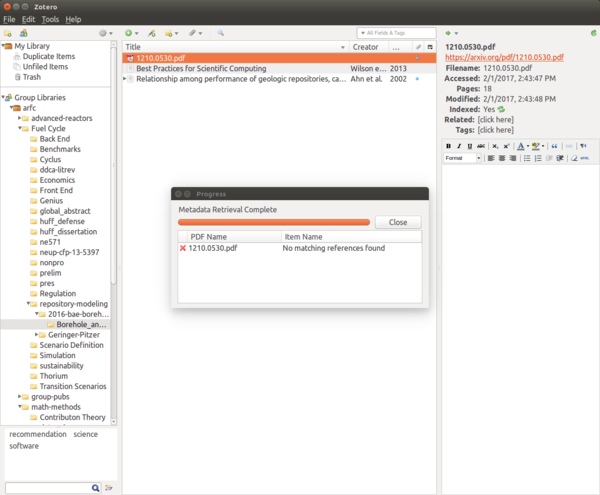The height and width of the screenshot is (495, 600).
Task: Open the Edit menu
Action: point(28,19)
